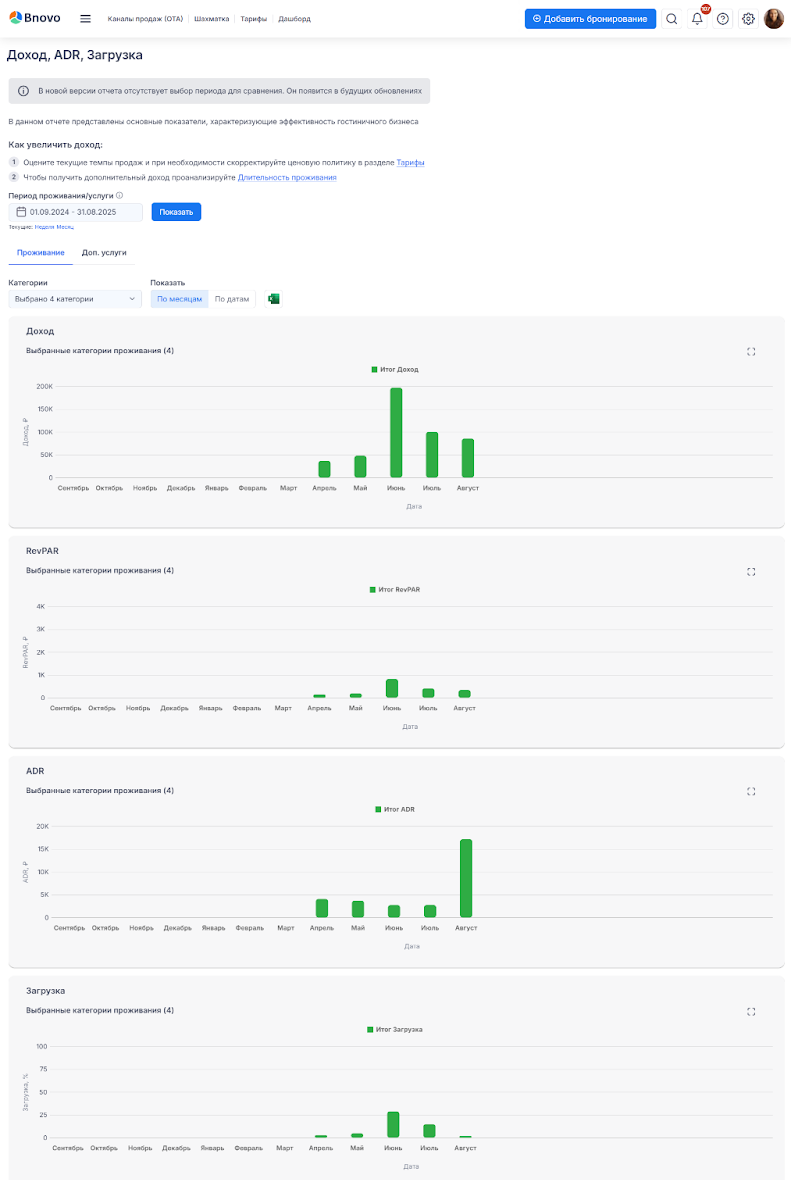Open Каналы продаж (OTA) menu item
791x1180 pixels.
[145, 18]
